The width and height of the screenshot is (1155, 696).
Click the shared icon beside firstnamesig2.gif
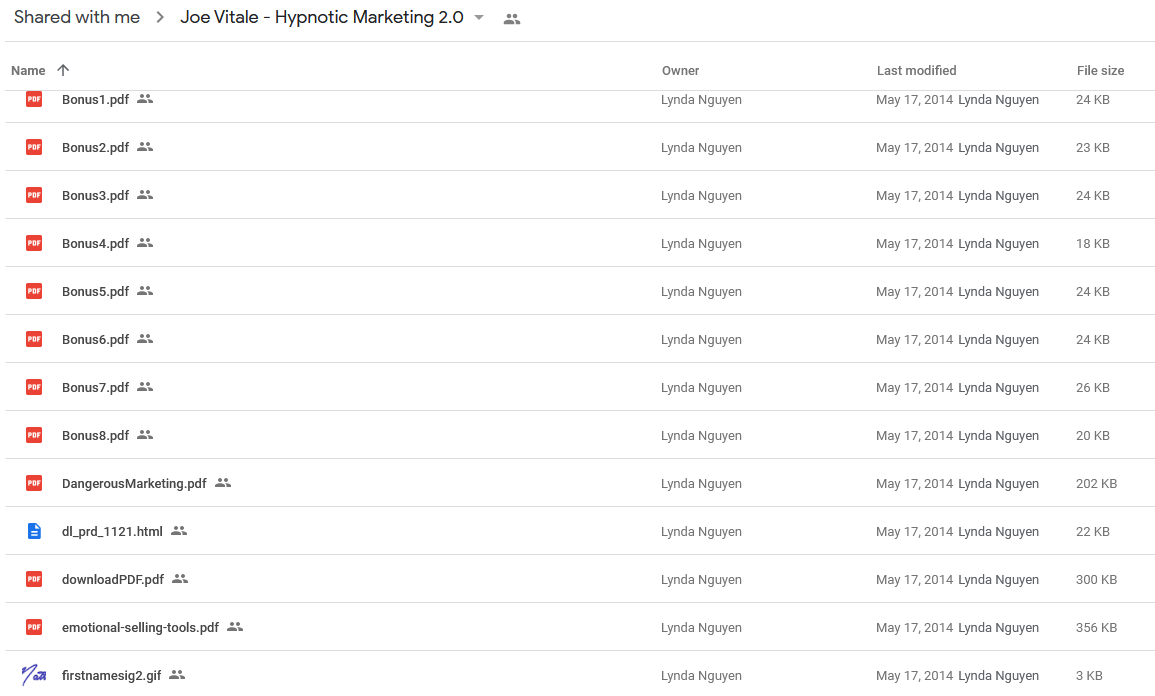tap(178, 674)
